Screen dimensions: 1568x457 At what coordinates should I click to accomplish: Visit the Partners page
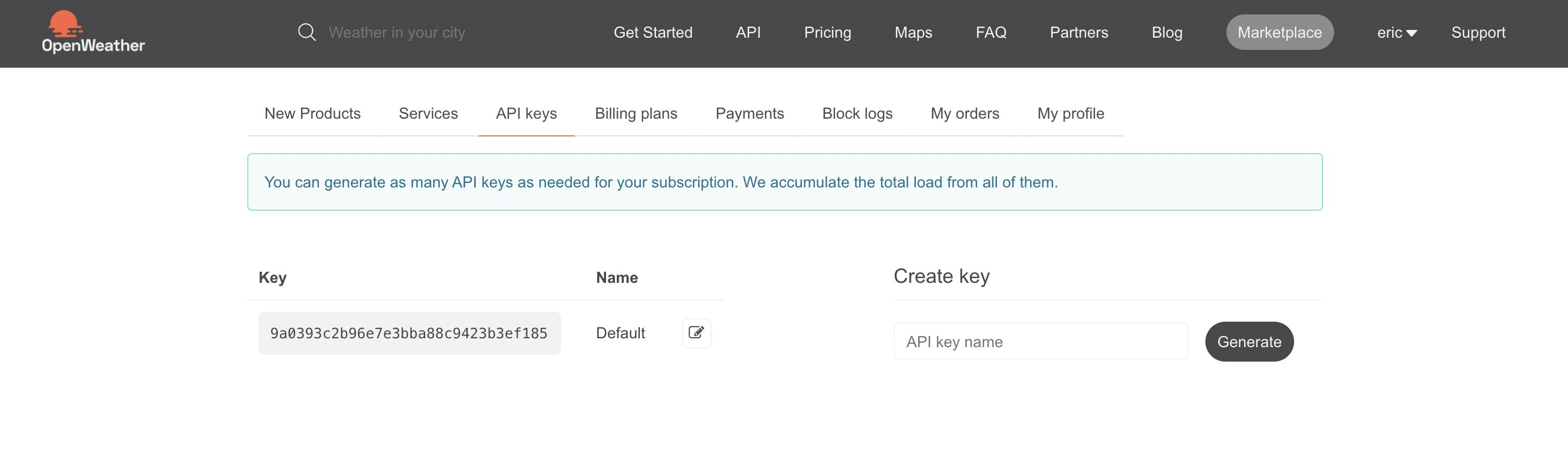tap(1078, 32)
